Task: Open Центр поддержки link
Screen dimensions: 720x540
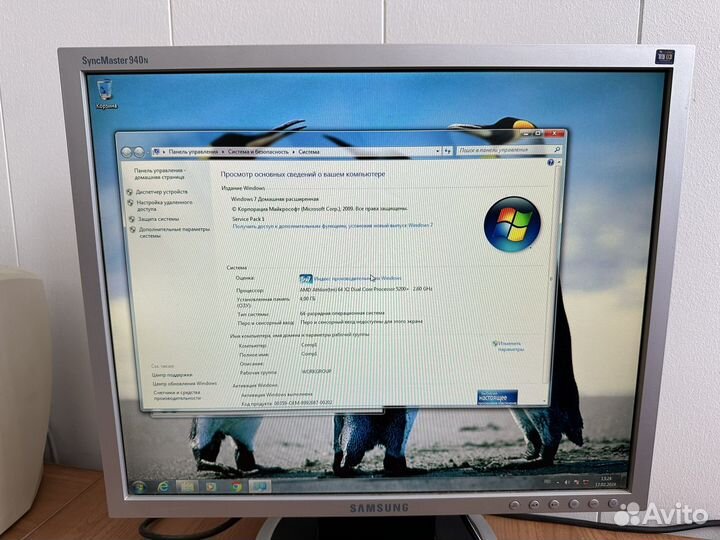Action: pyautogui.click(x=172, y=375)
